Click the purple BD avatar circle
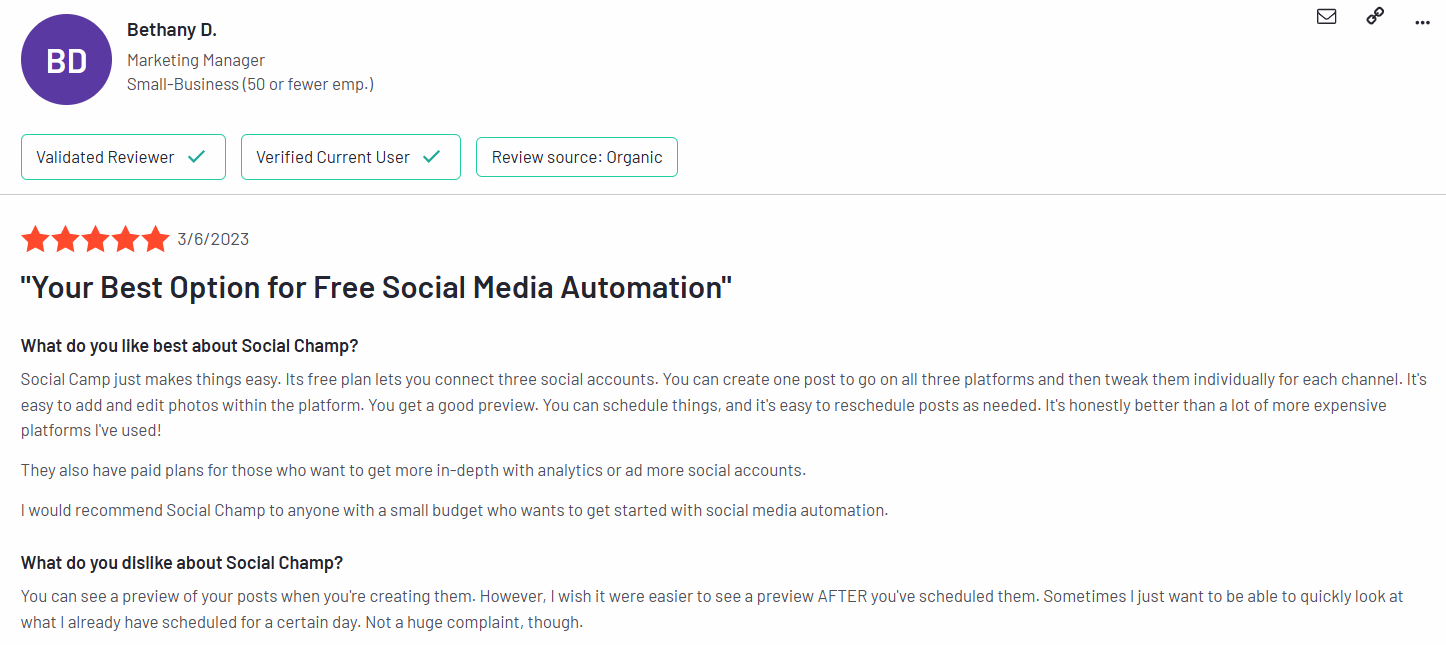This screenshot has width=1446, height=645. click(66, 60)
